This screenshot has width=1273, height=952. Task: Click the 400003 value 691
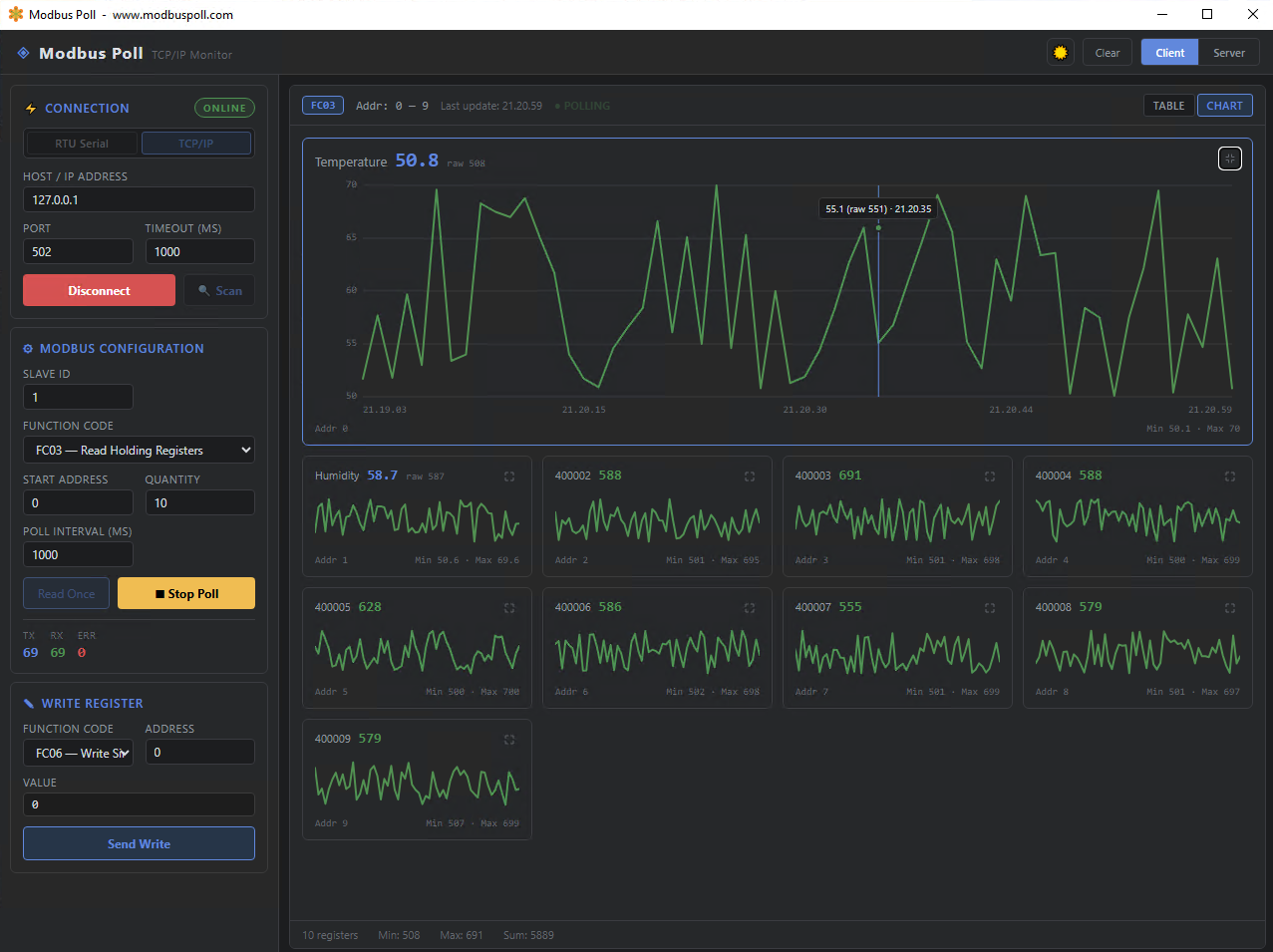[850, 476]
